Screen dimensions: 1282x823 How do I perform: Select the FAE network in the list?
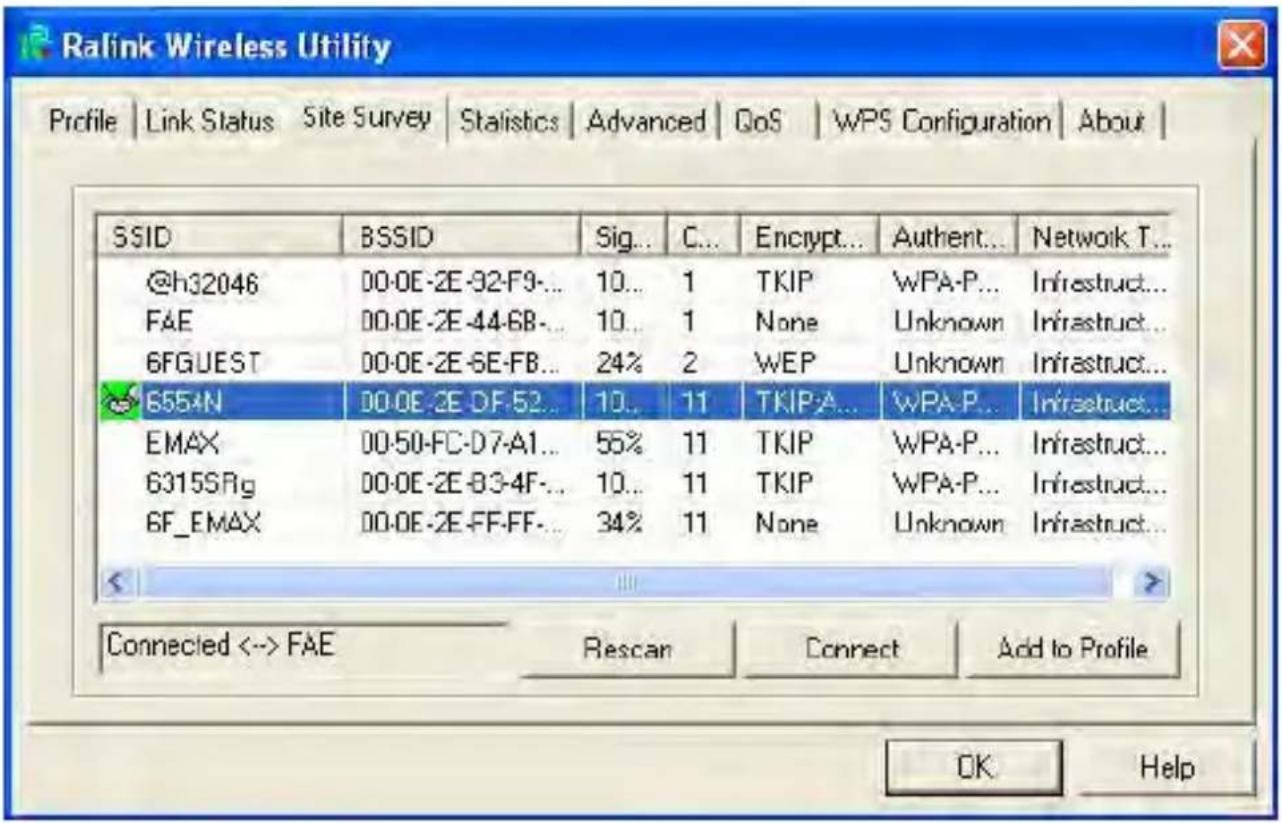(x=635, y=323)
